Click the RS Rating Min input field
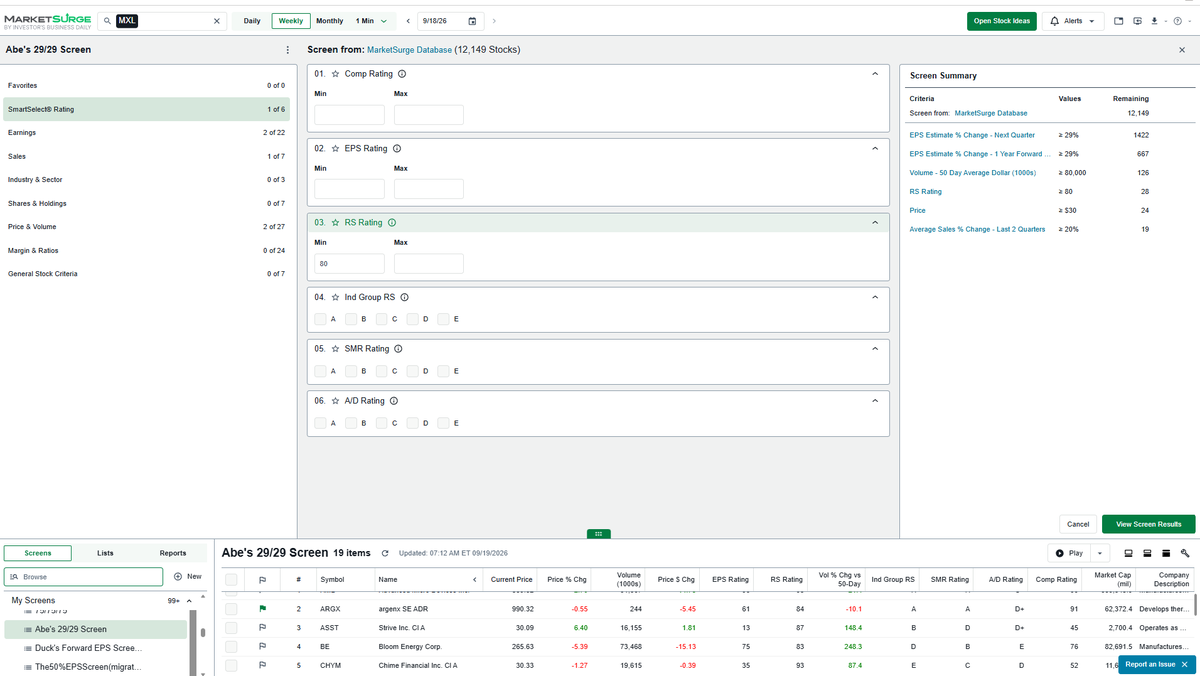This screenshot has width=1200, height=676. (x=349, y=264)
